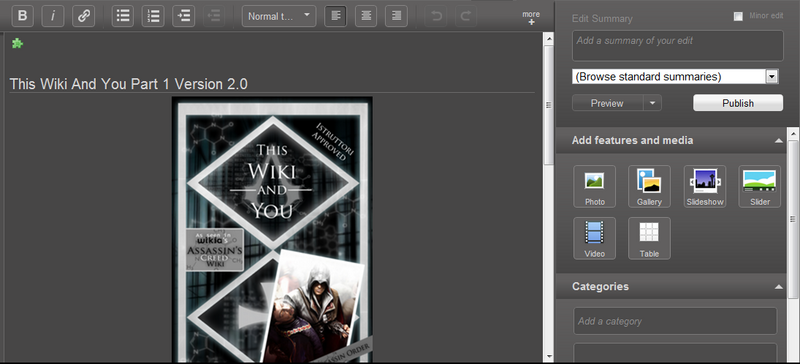This screenshot has width=800, height=364.
Task: Undo the last edit
Action: point(436,16)
